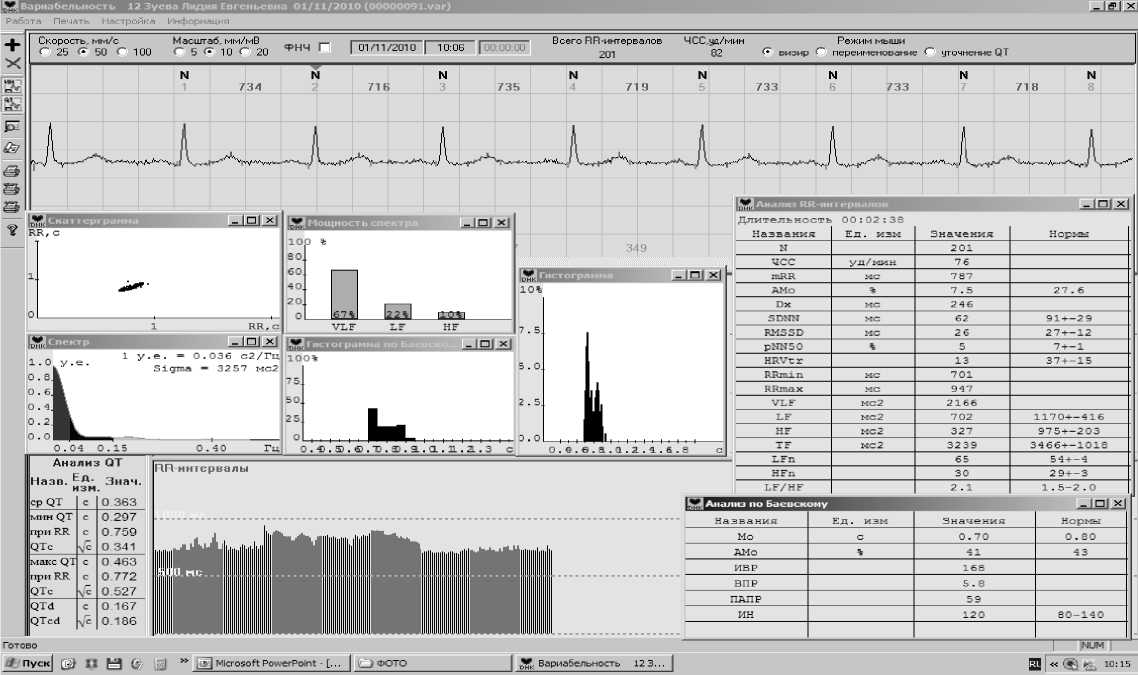This screenshot has height=675, width=1138.
Task: Select the 25 мм/с speed option
Action: click(45, 53)
